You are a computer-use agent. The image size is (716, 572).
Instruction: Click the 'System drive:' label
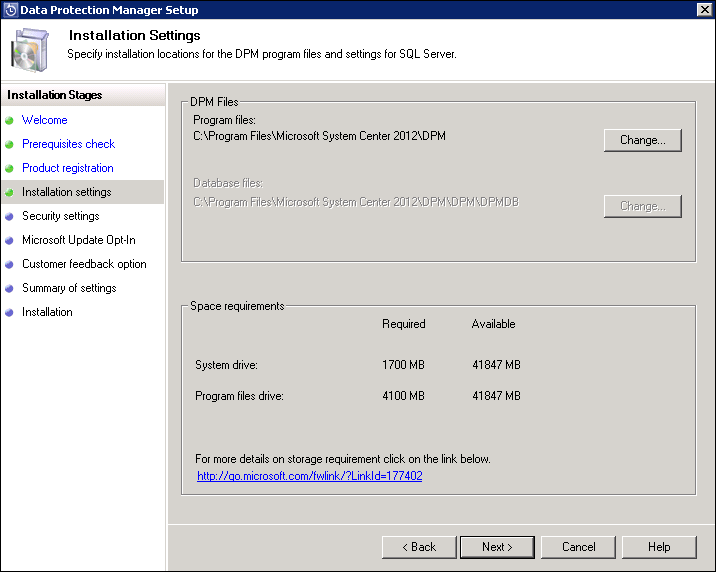tap(226, 365)
